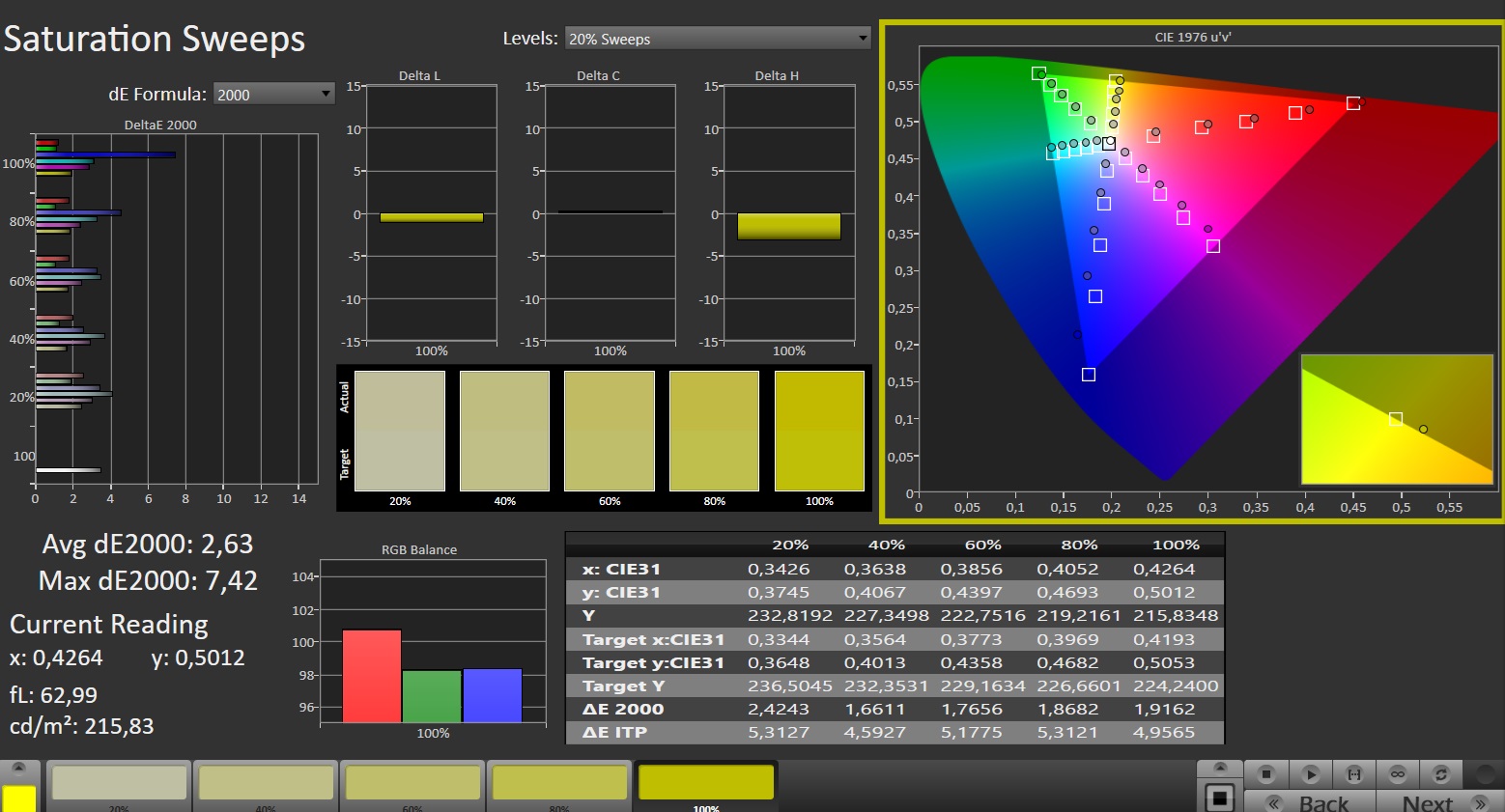Image resolution: width=1505 pixels, height=812 pixels.
Task: Go to the Back step
Action: 1310,802
